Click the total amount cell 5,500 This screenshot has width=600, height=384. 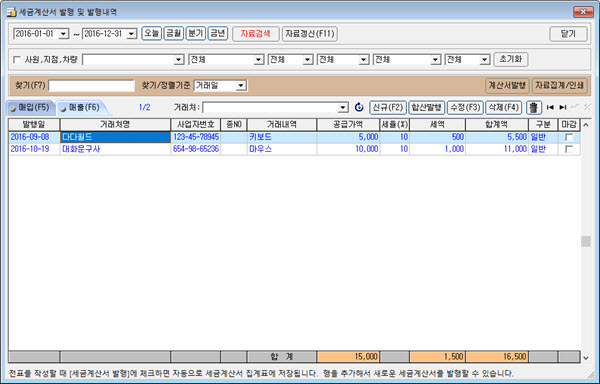click(497, 137)
